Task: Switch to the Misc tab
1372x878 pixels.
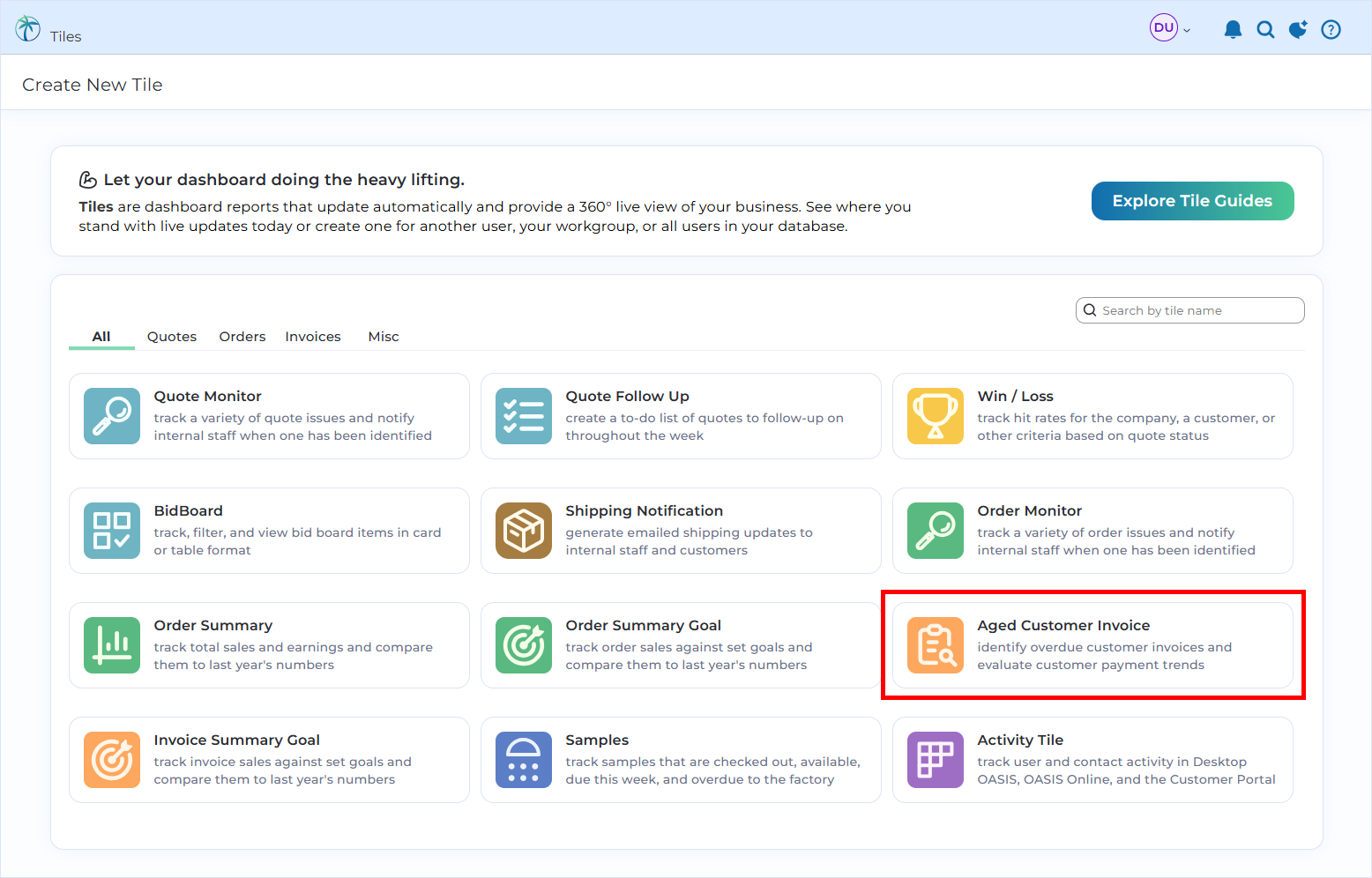Action: point(384,336)
